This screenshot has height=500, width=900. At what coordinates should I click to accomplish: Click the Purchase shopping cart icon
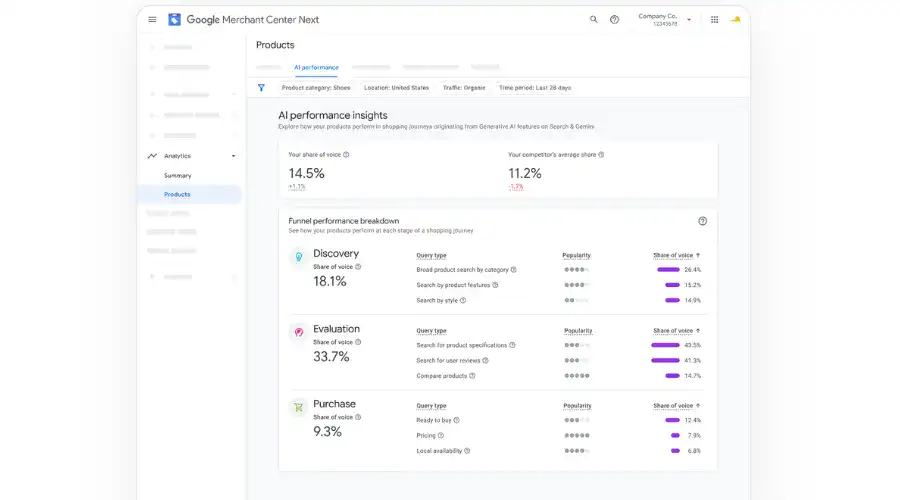click(x=298, y=408)
